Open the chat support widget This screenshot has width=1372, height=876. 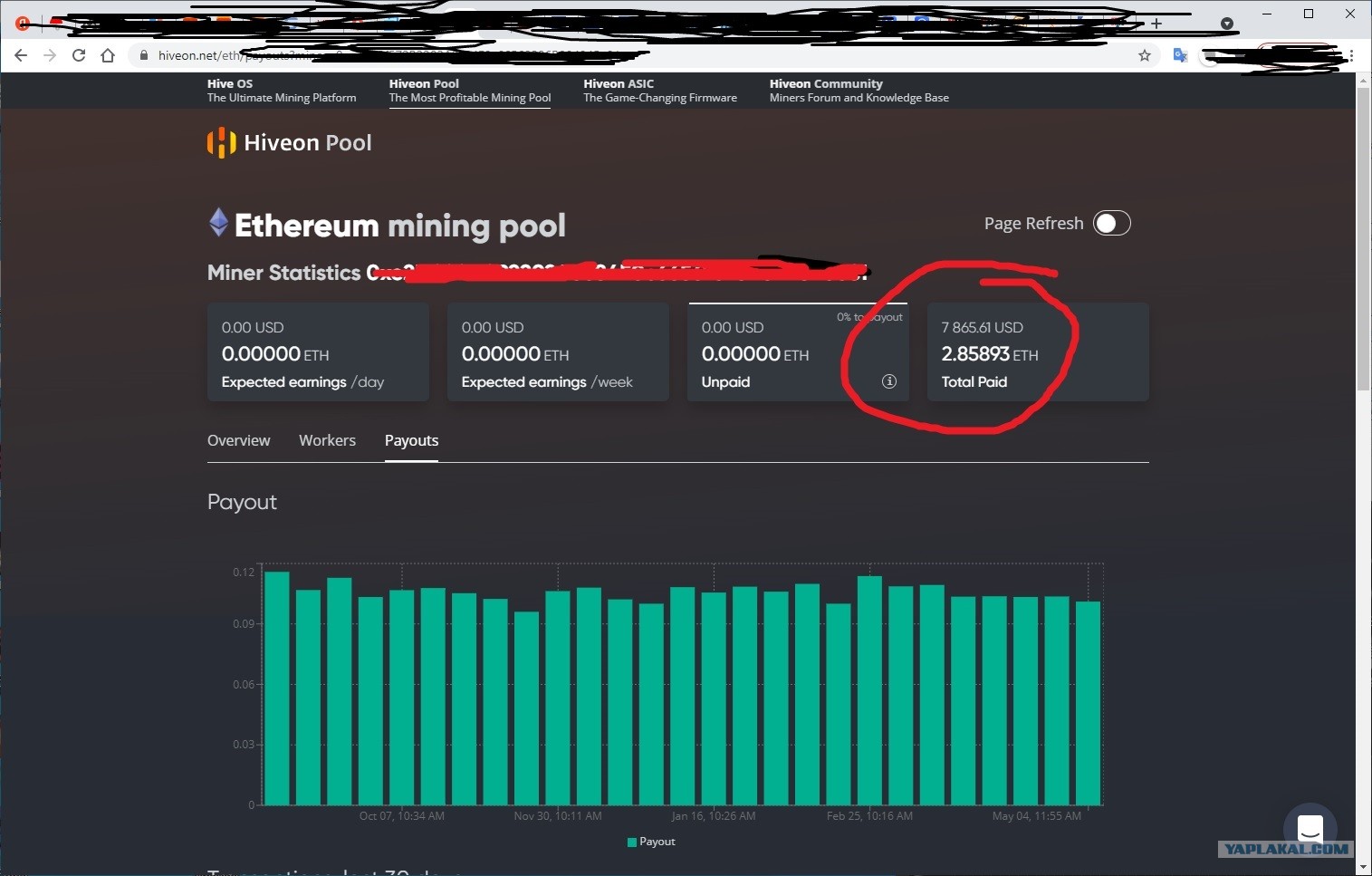(1310, 829)
